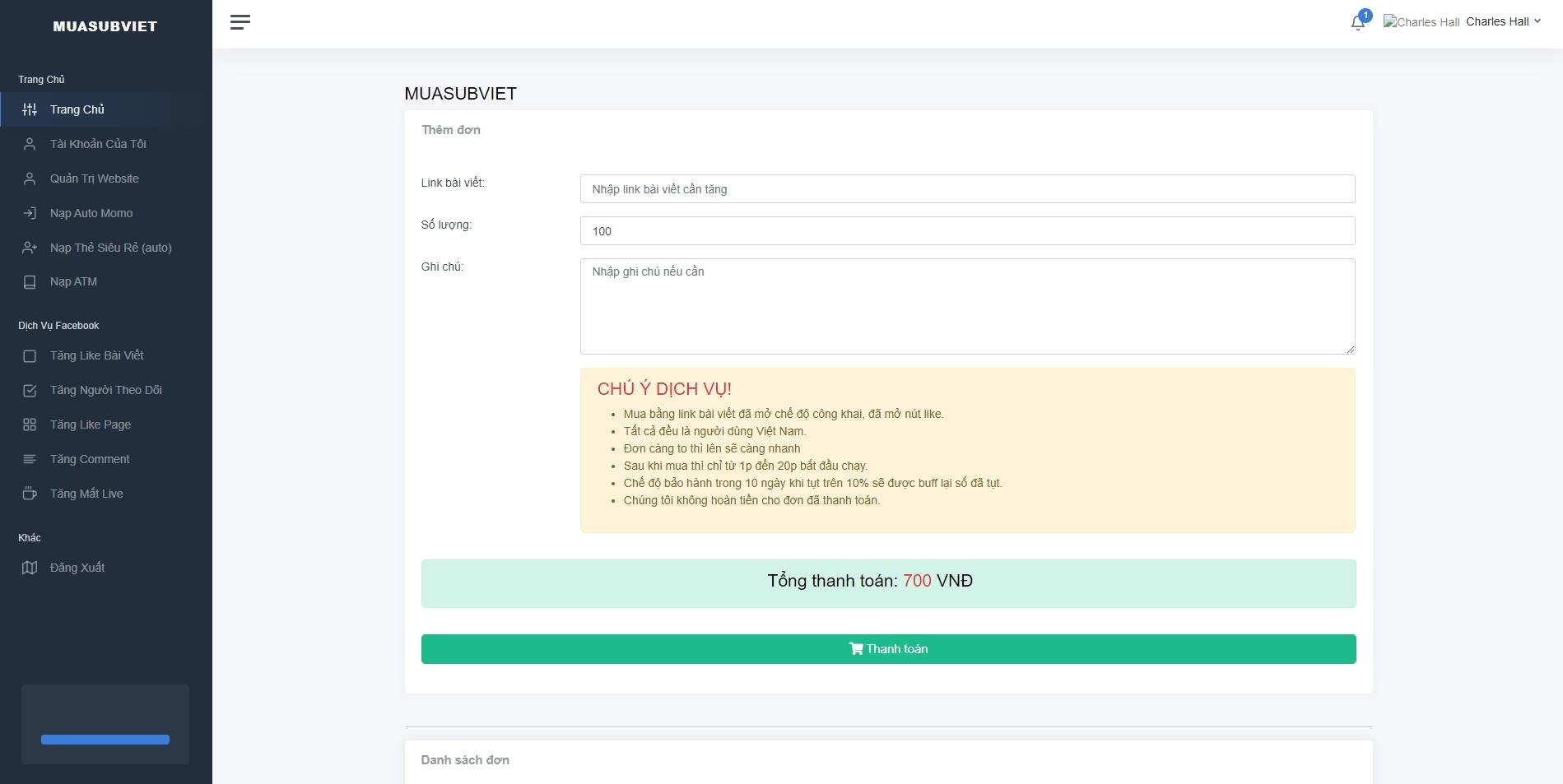Click the Nạp Thẻ Siêu Rẻ user-plus icon

(x=30, y=248)
